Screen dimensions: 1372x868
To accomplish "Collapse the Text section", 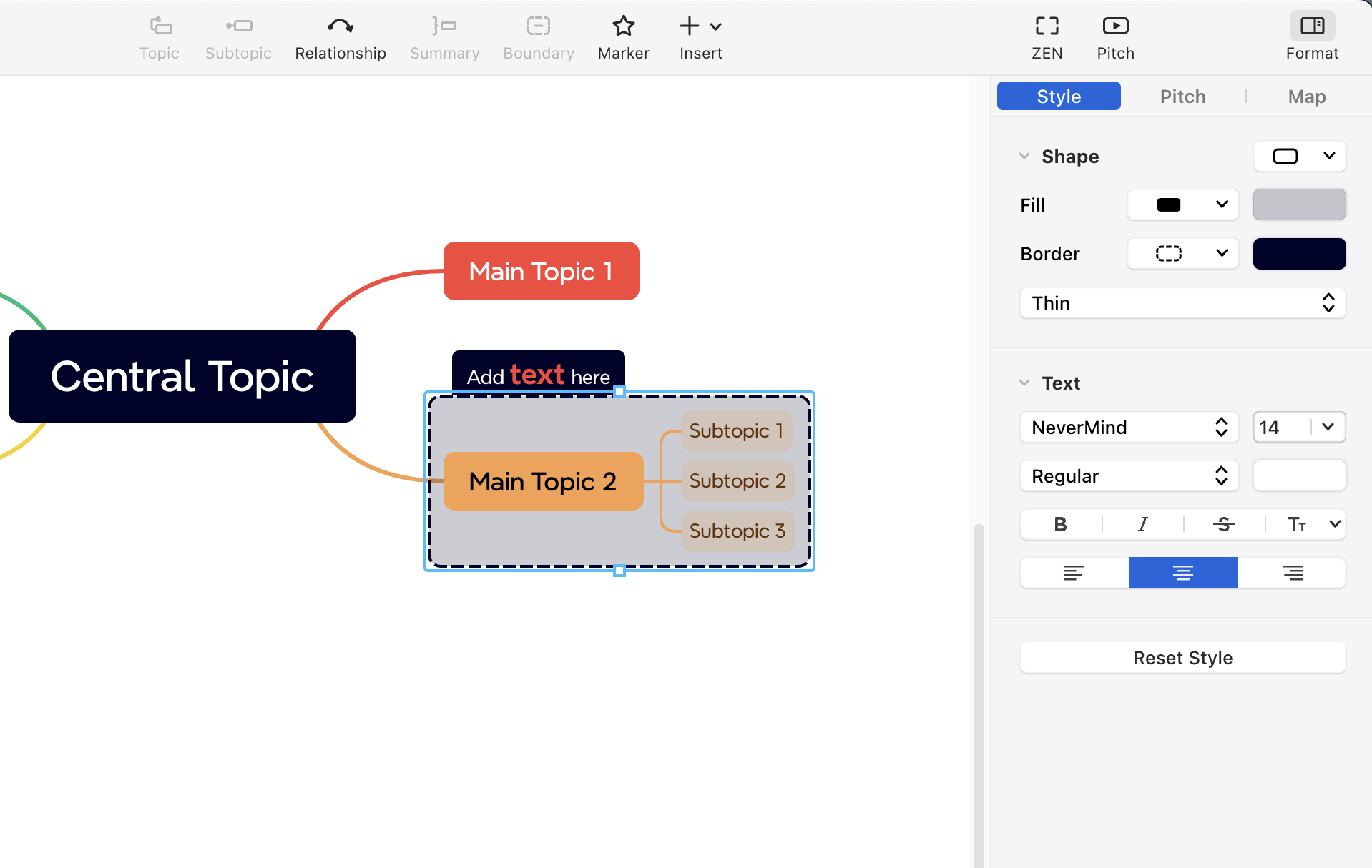I will tap(1024, 383).
